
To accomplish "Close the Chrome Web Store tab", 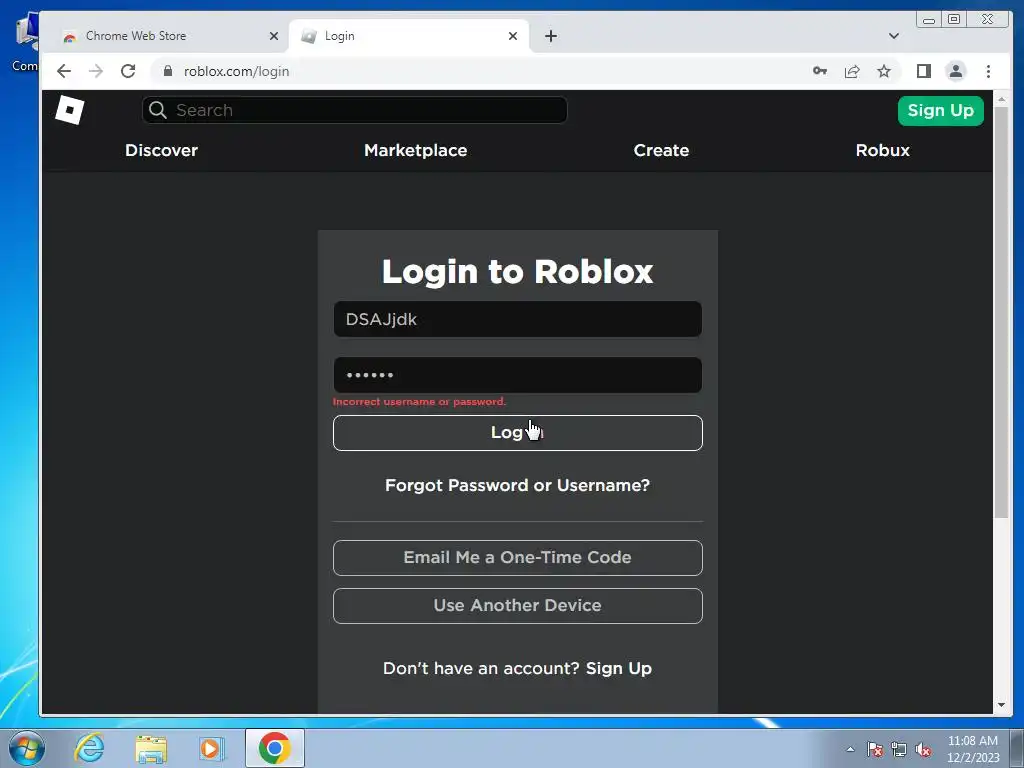I will tap(274, 36).
